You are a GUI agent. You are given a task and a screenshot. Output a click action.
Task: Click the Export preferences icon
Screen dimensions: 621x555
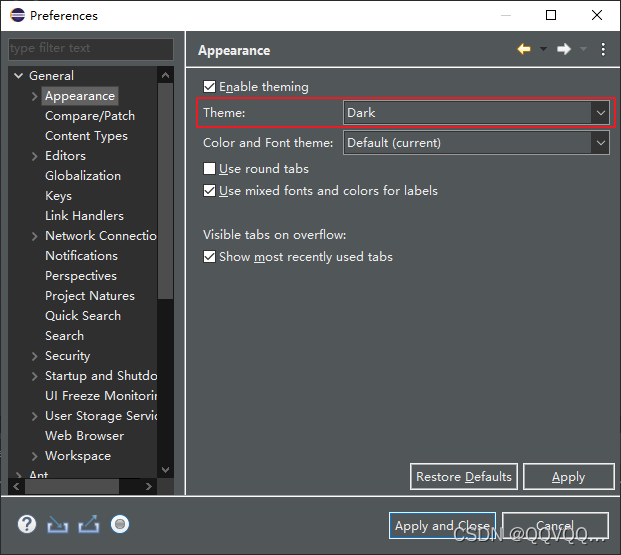pyautogui.click(x=89, y=524)
